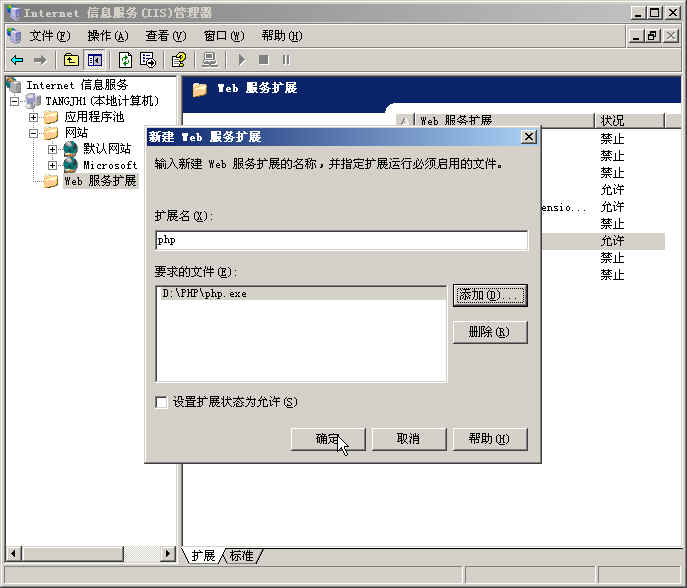Expand the 应用程序池 node
This screenshot has width=687, height=588.
point(33,117)
